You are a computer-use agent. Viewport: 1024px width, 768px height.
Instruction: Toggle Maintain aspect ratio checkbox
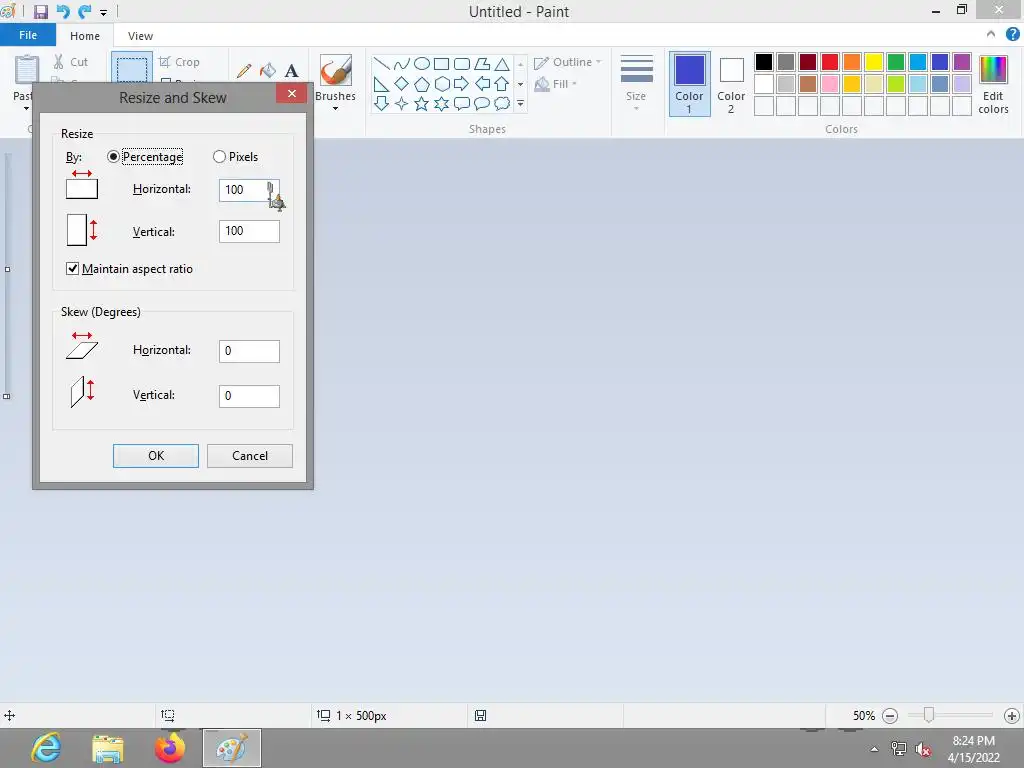point(72,268)
